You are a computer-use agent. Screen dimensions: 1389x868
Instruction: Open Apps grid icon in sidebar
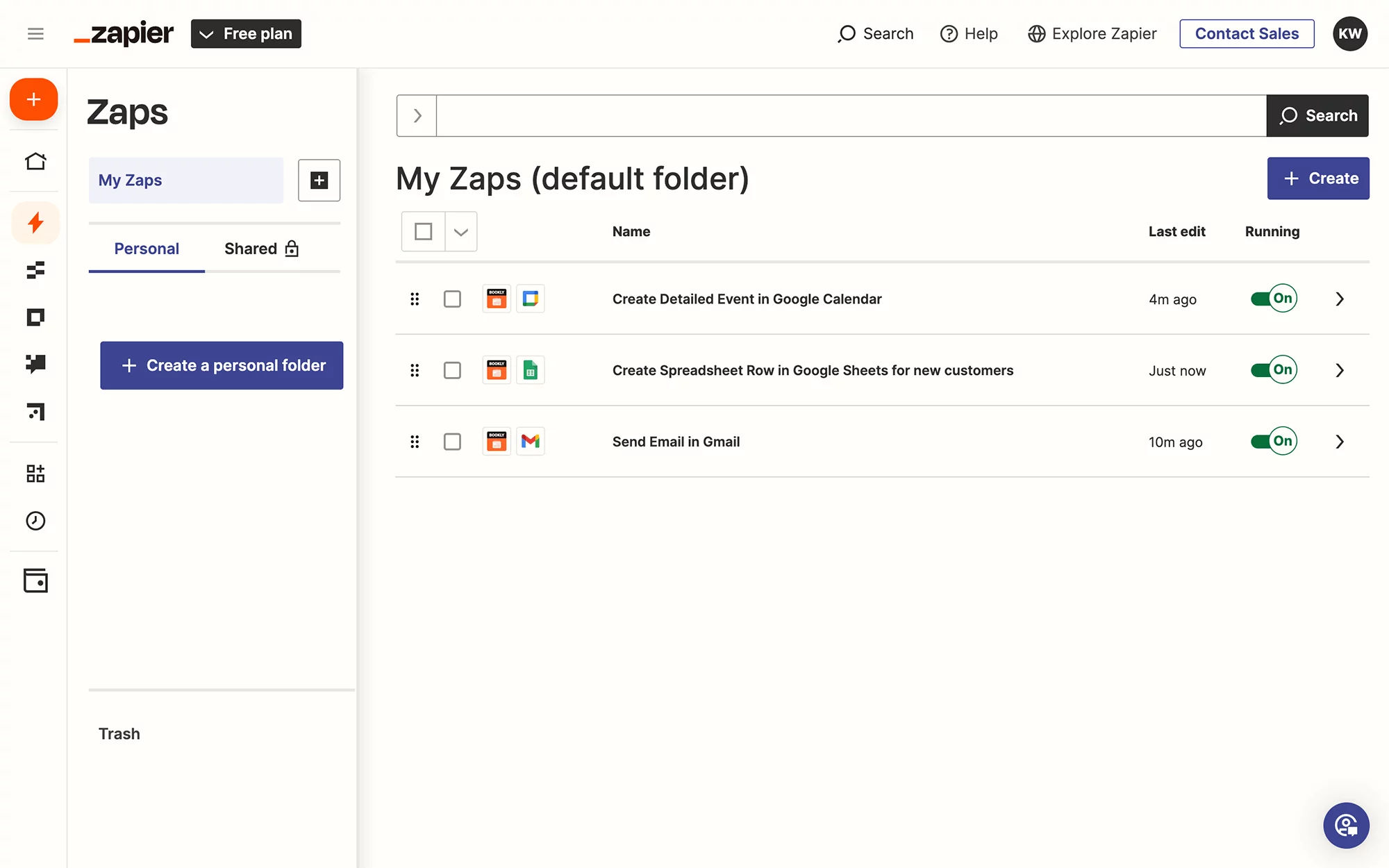(35, 474)
